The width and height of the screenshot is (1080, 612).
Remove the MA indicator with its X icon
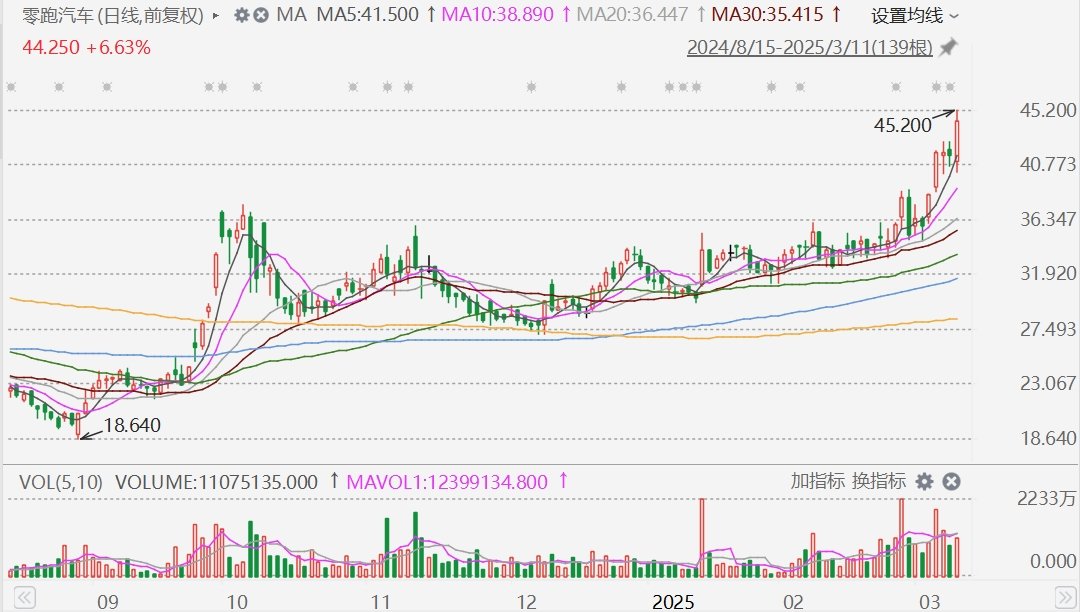coord(261,16)
